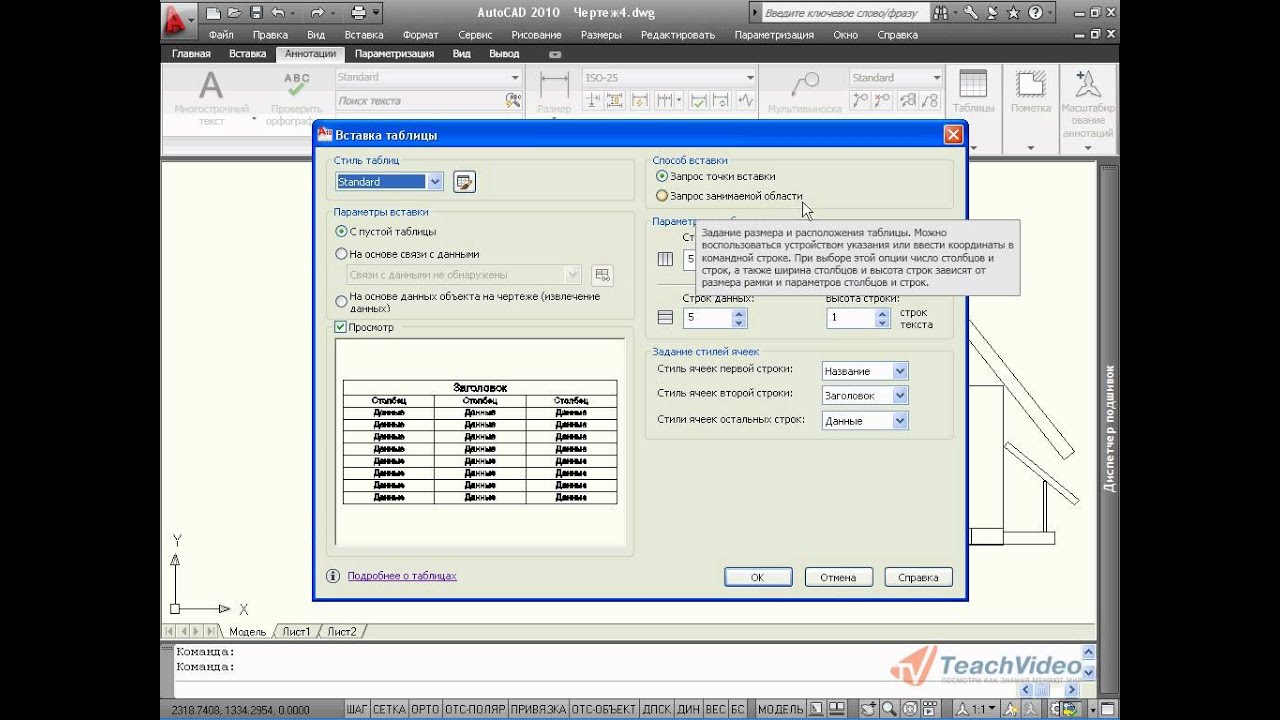1280x720 pixels.
Task: Open the Файл menu
Action: 222,34
